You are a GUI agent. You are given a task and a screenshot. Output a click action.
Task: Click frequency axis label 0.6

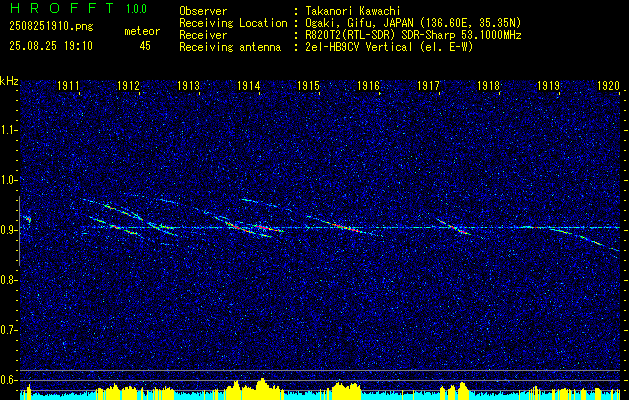coord(7,380)
